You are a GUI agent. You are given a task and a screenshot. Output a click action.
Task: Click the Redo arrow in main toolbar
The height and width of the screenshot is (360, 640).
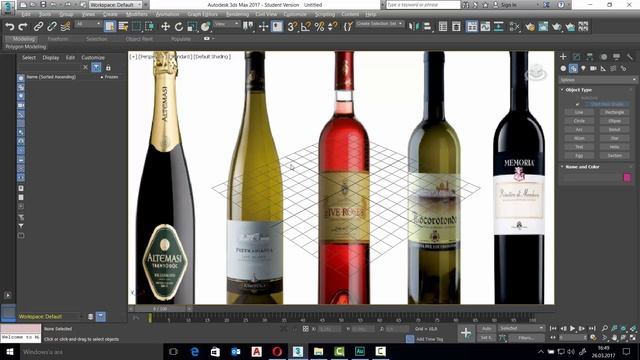pos(23,27)
